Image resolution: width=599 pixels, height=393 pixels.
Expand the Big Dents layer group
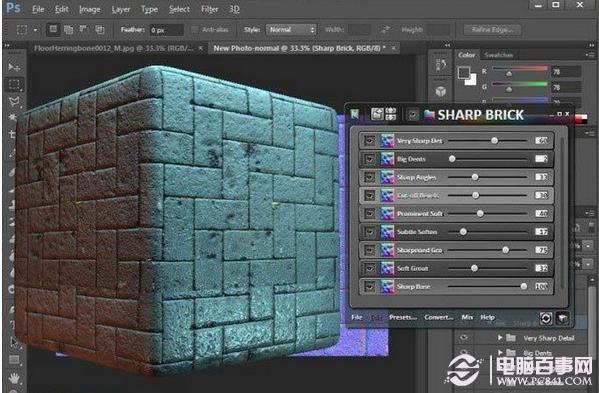[500, 352]
